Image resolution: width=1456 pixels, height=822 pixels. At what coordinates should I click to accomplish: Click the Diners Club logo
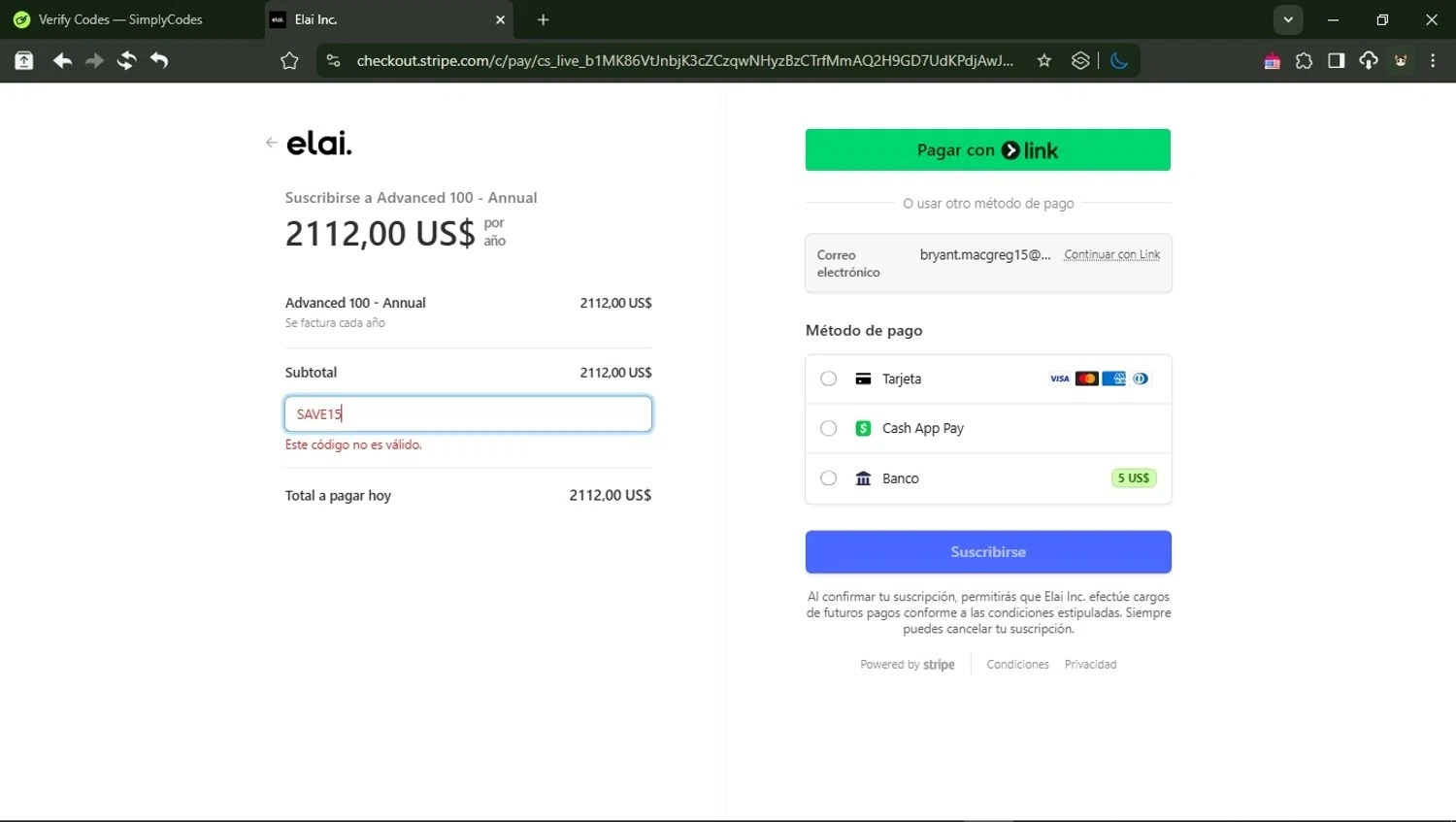point(1141,378)
